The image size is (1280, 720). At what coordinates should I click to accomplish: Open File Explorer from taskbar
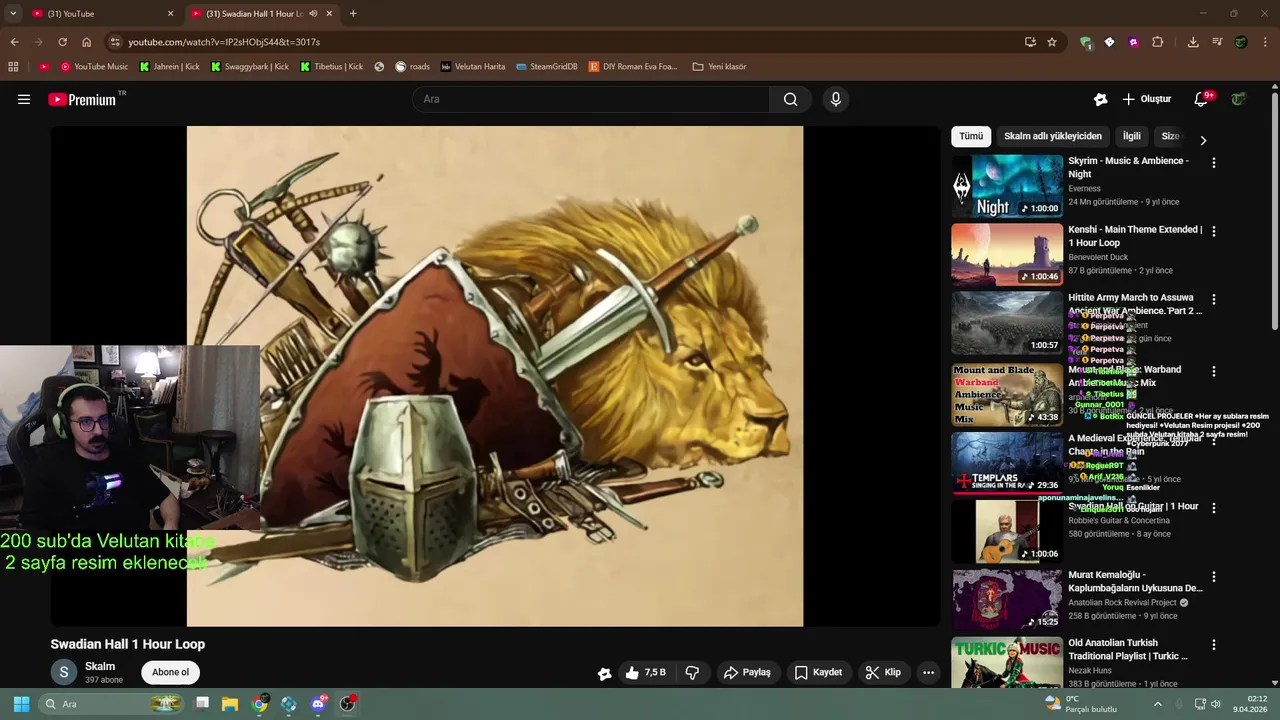point(230,704)
